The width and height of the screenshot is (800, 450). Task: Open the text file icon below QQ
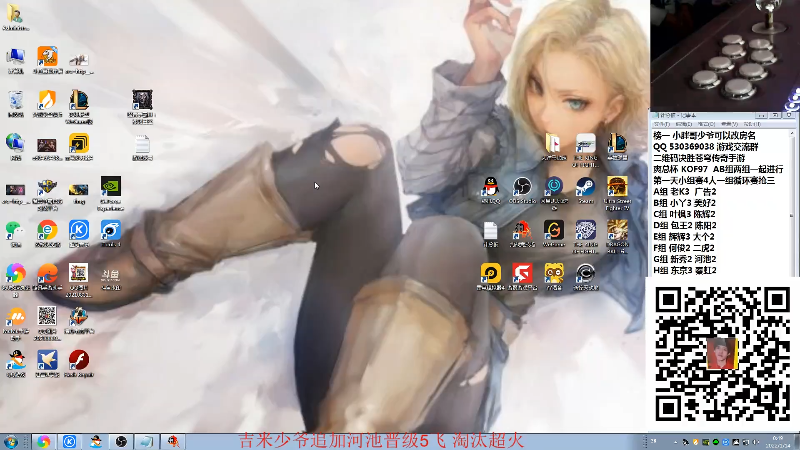(x=491, y=234)
